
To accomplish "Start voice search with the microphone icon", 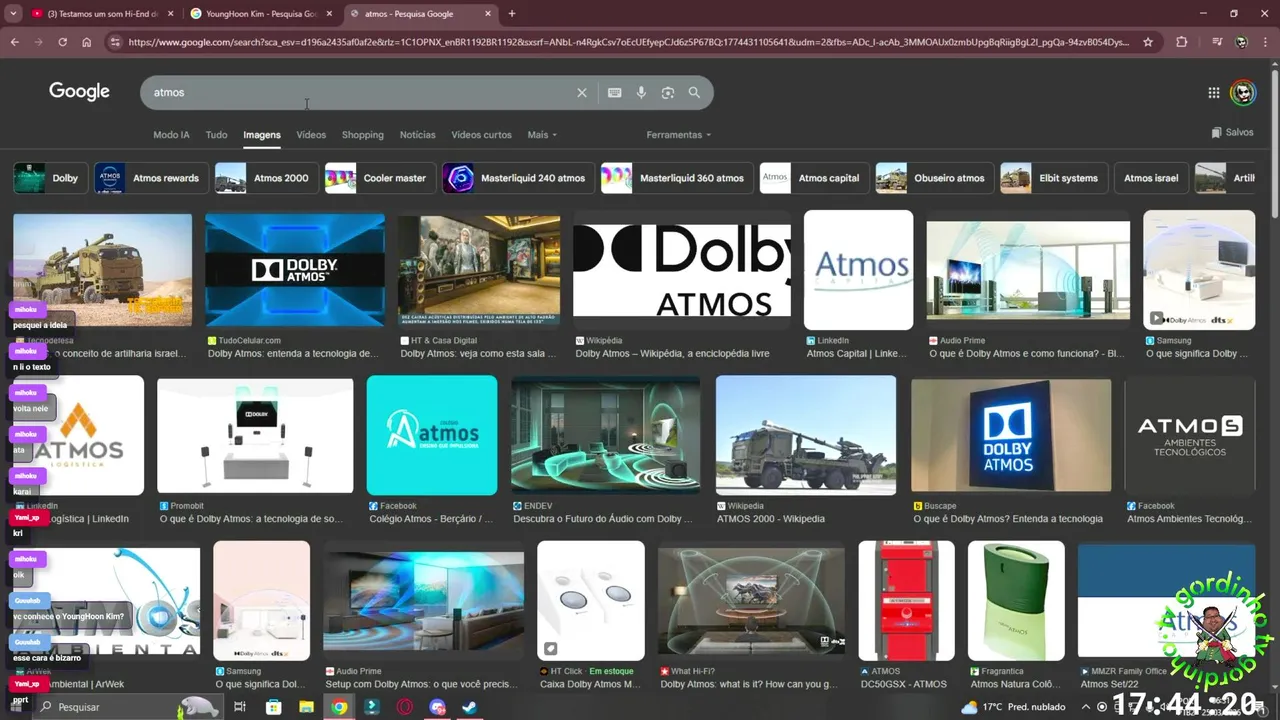I will pyautogui.click(x=641, y=93).
